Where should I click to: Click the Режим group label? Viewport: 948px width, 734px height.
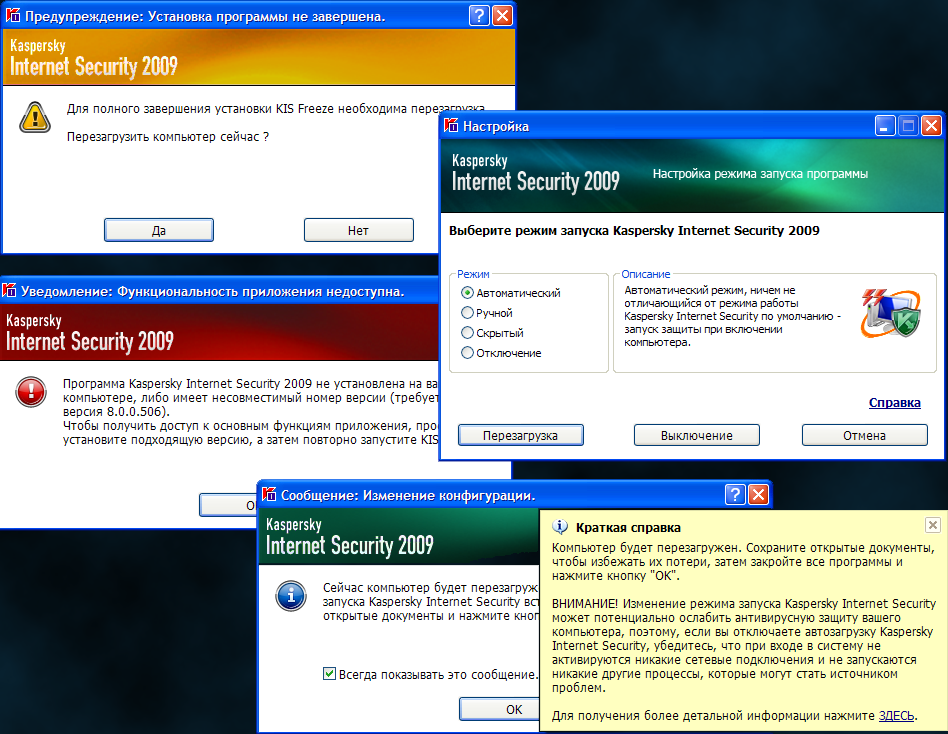[473, 274]
